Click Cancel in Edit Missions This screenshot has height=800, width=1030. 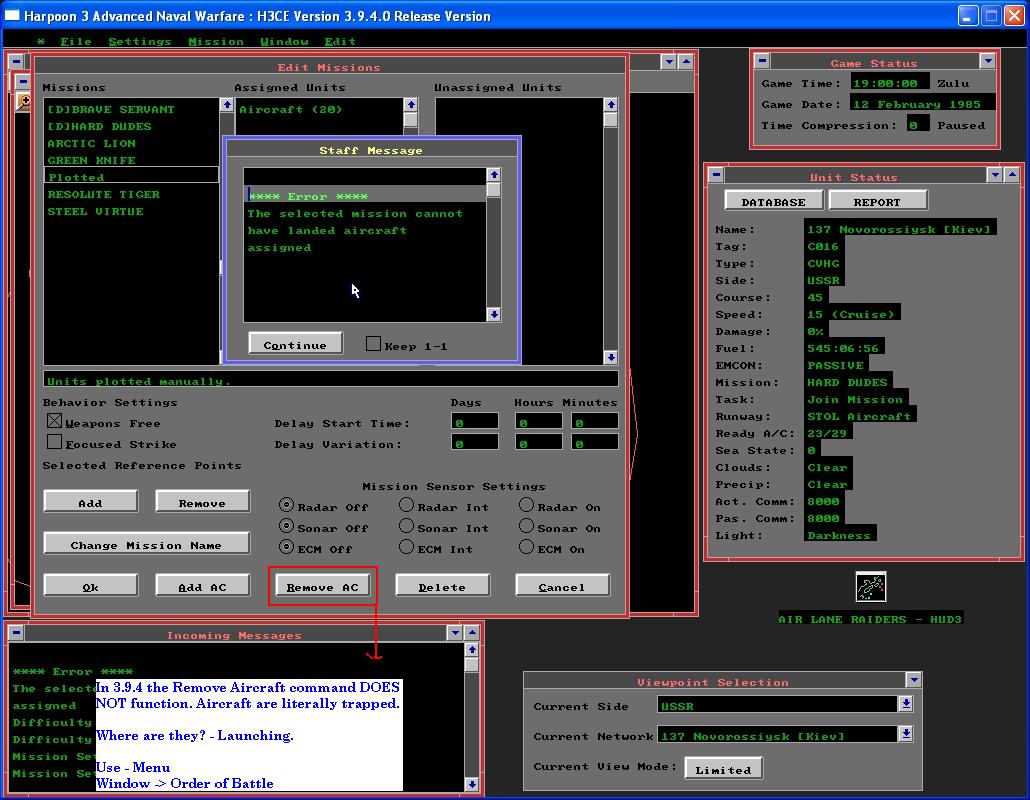562,585
